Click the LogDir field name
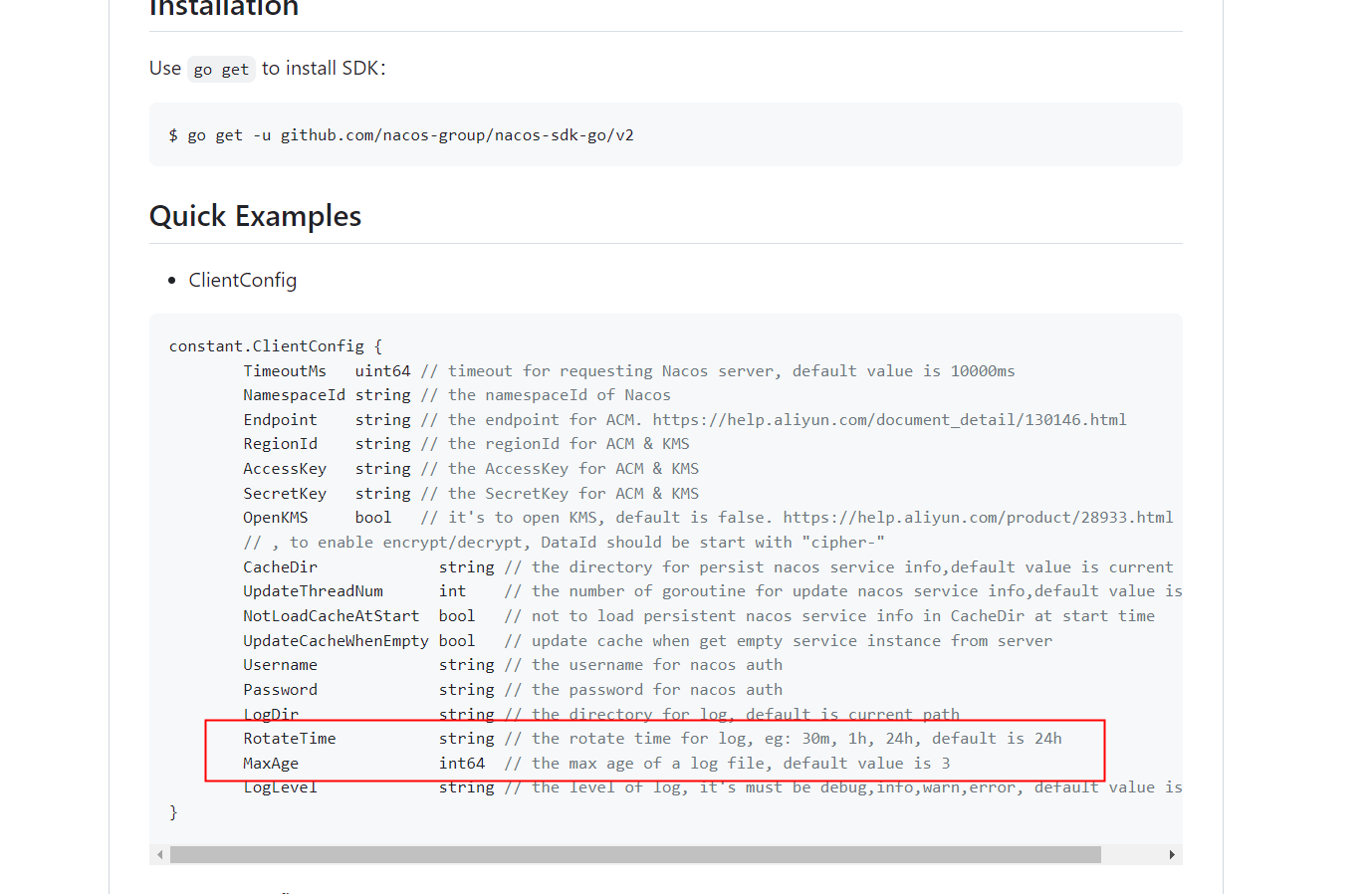The height and width of the screenshot is (894, 1372). (271, 714)
